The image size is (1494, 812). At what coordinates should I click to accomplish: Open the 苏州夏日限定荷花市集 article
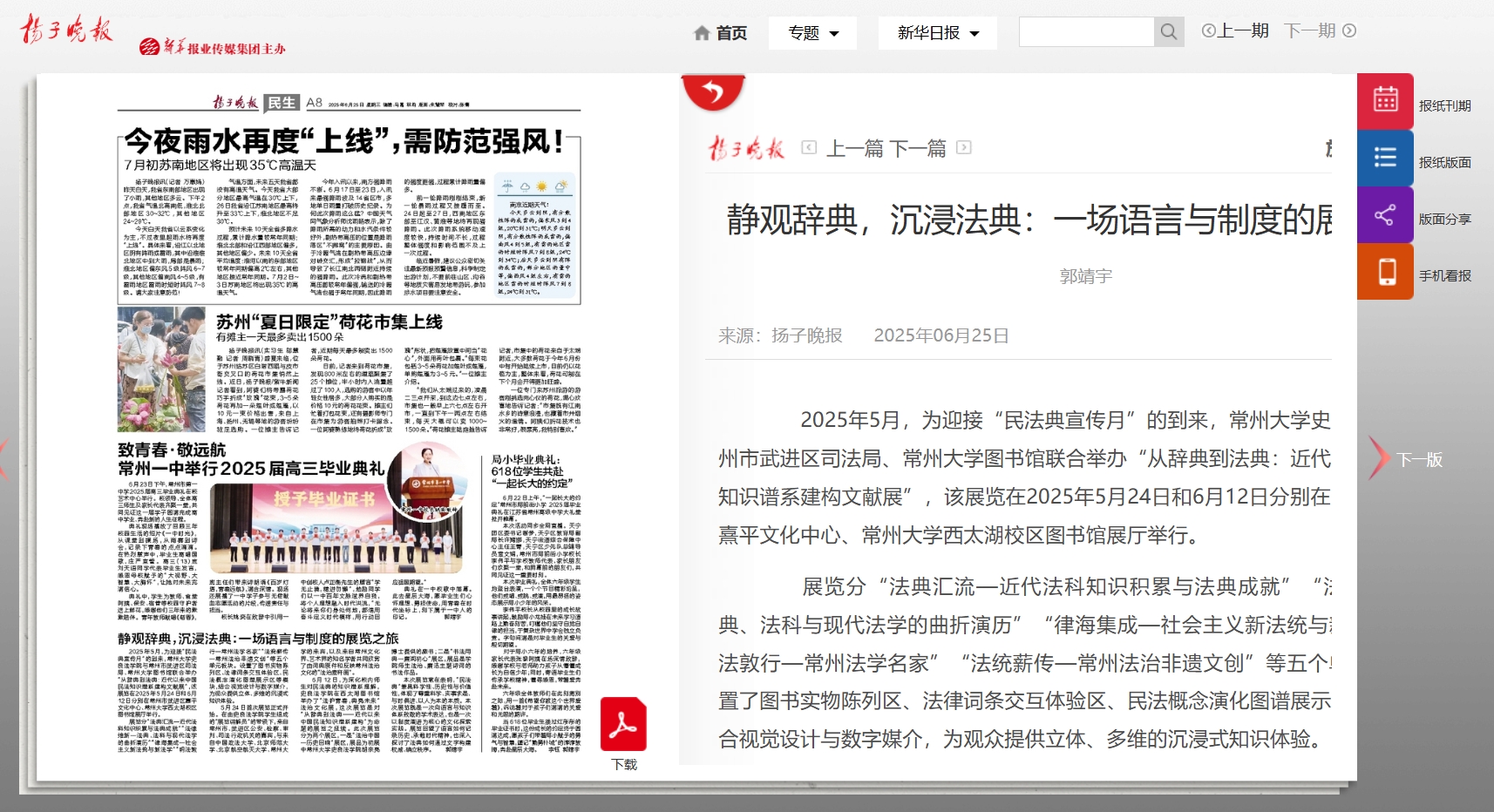[x=329, y=322]
